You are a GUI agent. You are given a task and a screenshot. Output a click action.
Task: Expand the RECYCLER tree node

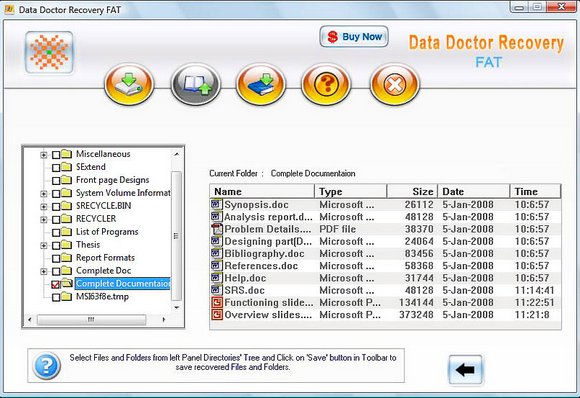pyautogui.click(x=44, y=219)
